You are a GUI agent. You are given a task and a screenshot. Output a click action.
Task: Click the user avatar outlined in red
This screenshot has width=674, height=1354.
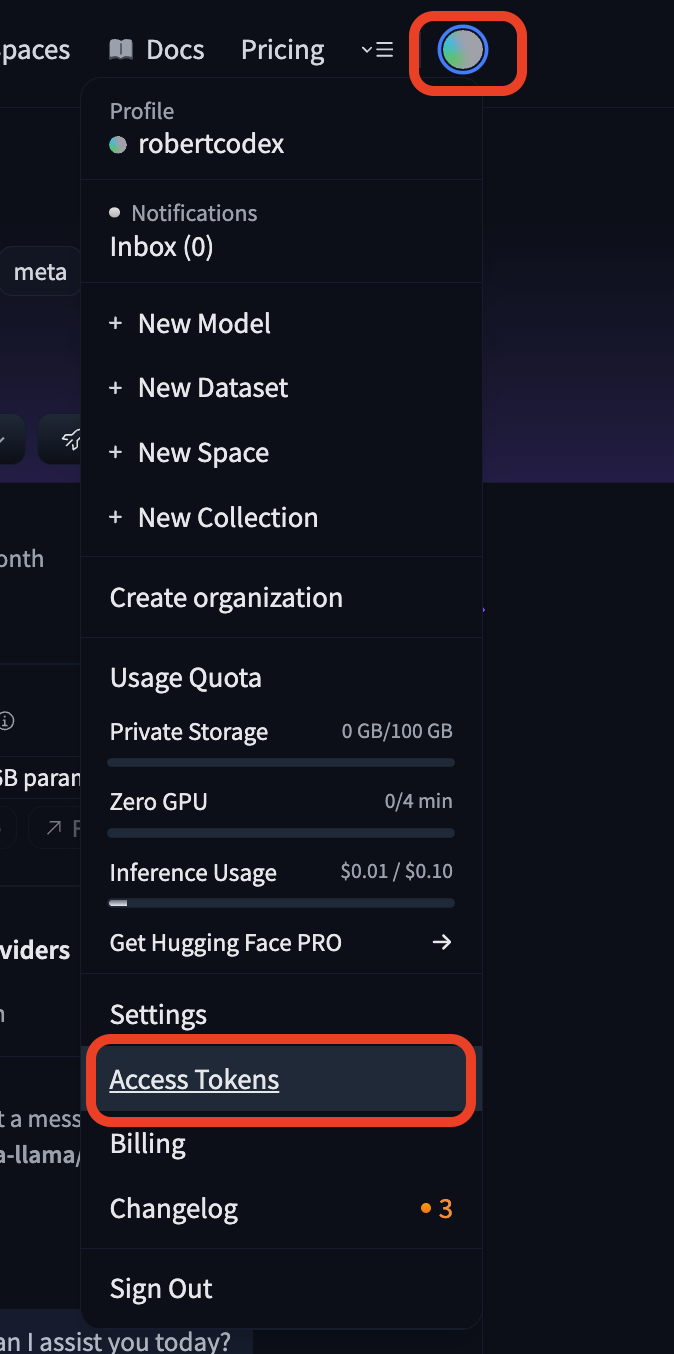click(466, 48)
